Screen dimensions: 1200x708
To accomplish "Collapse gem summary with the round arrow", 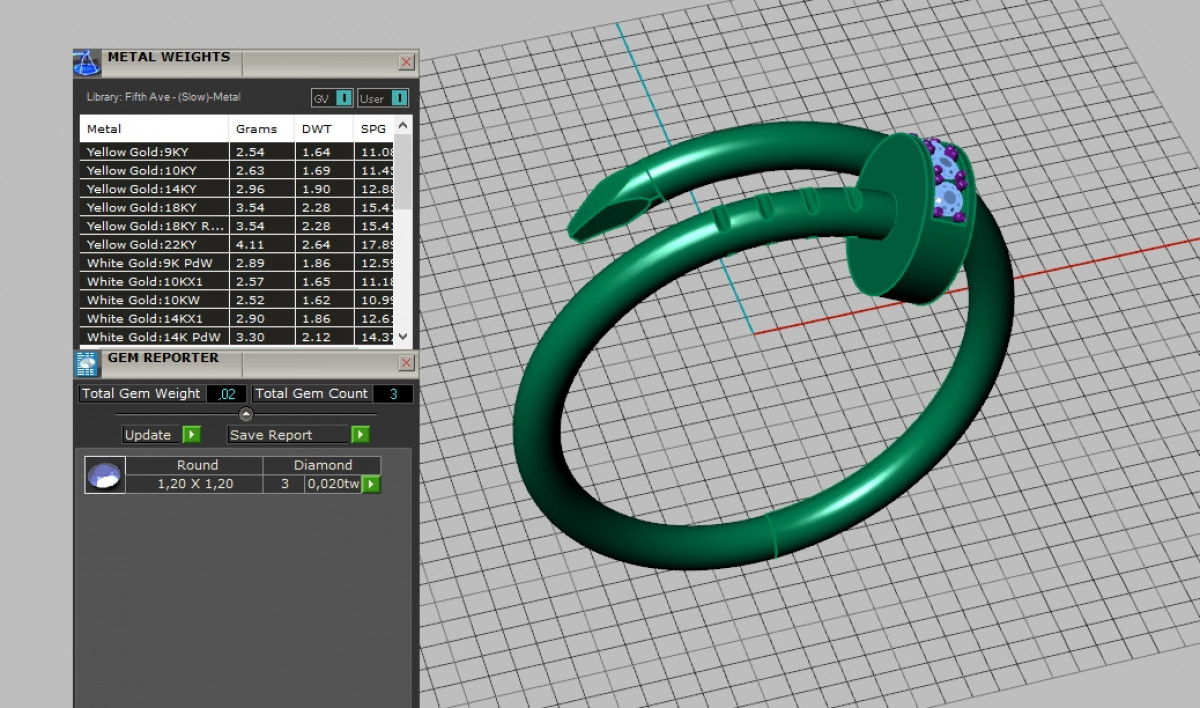I will (246, 414).
